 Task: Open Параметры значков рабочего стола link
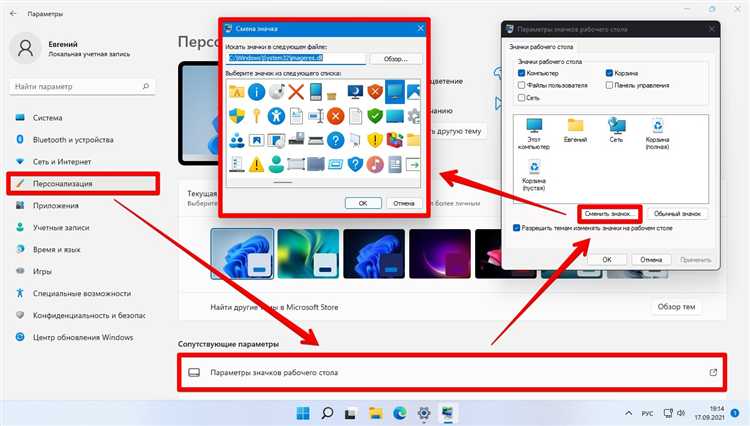[x=452, y=372]
